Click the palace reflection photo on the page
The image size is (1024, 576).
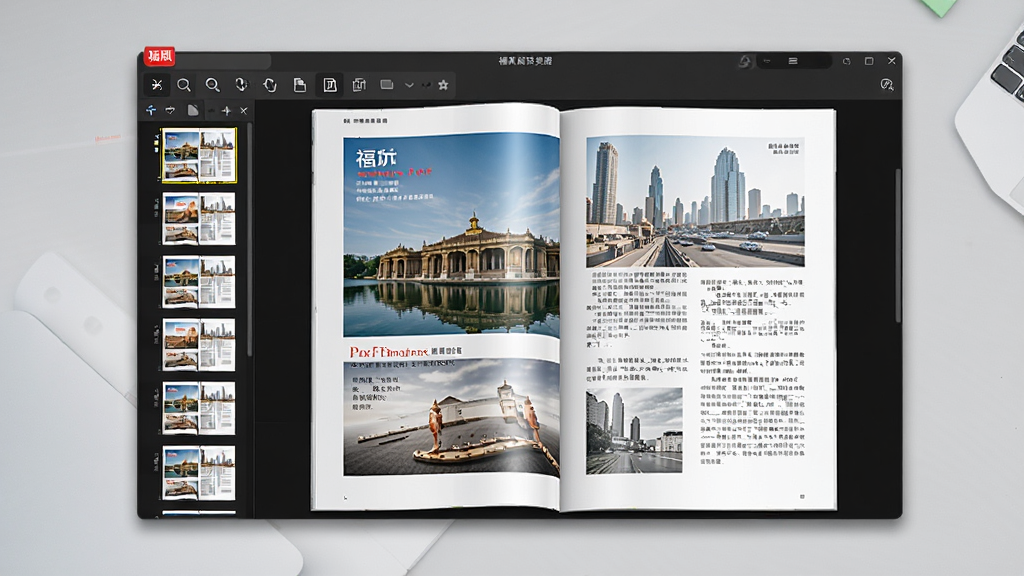click(451, 236)
